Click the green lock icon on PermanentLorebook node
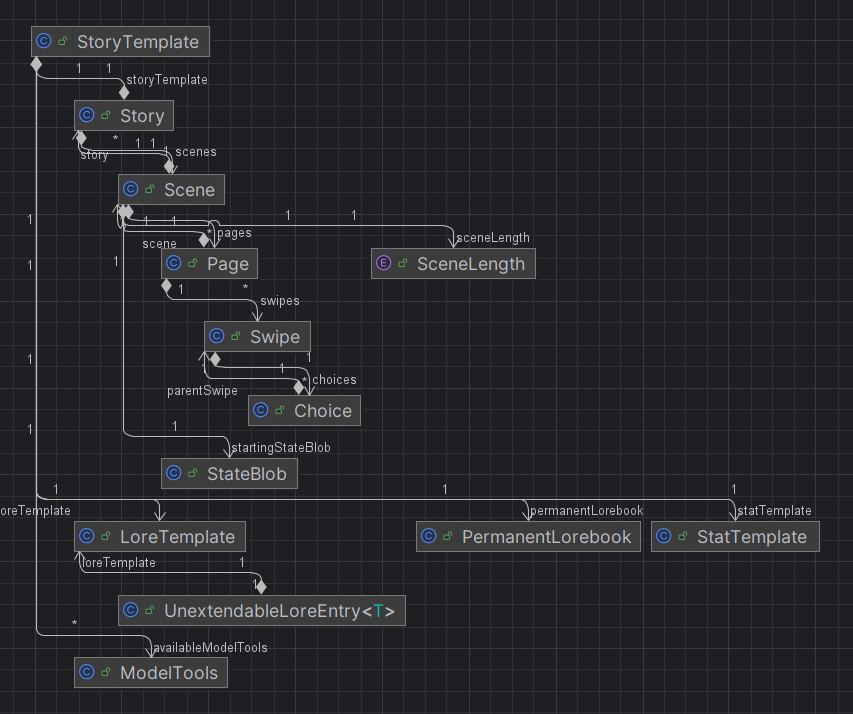 (448, 537)
